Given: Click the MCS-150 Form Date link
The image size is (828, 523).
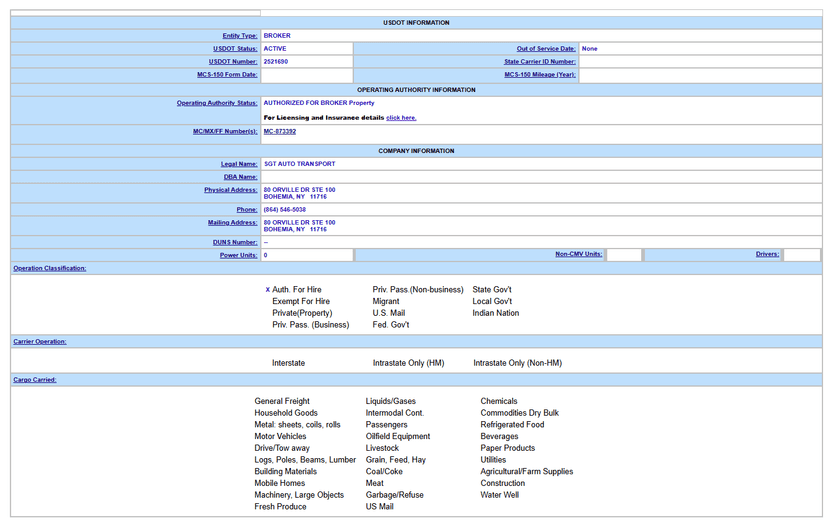Looking at the screenshot, I should click(x=227, y=75).
